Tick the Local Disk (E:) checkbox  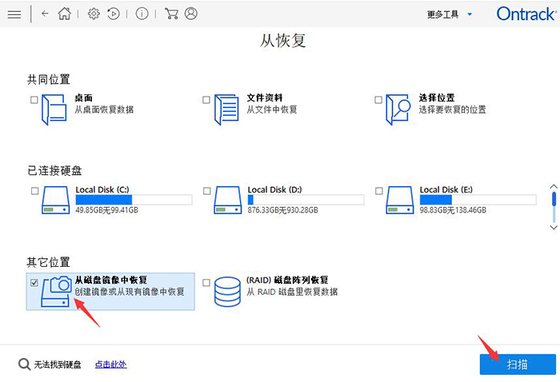click(x=379, y=191)
